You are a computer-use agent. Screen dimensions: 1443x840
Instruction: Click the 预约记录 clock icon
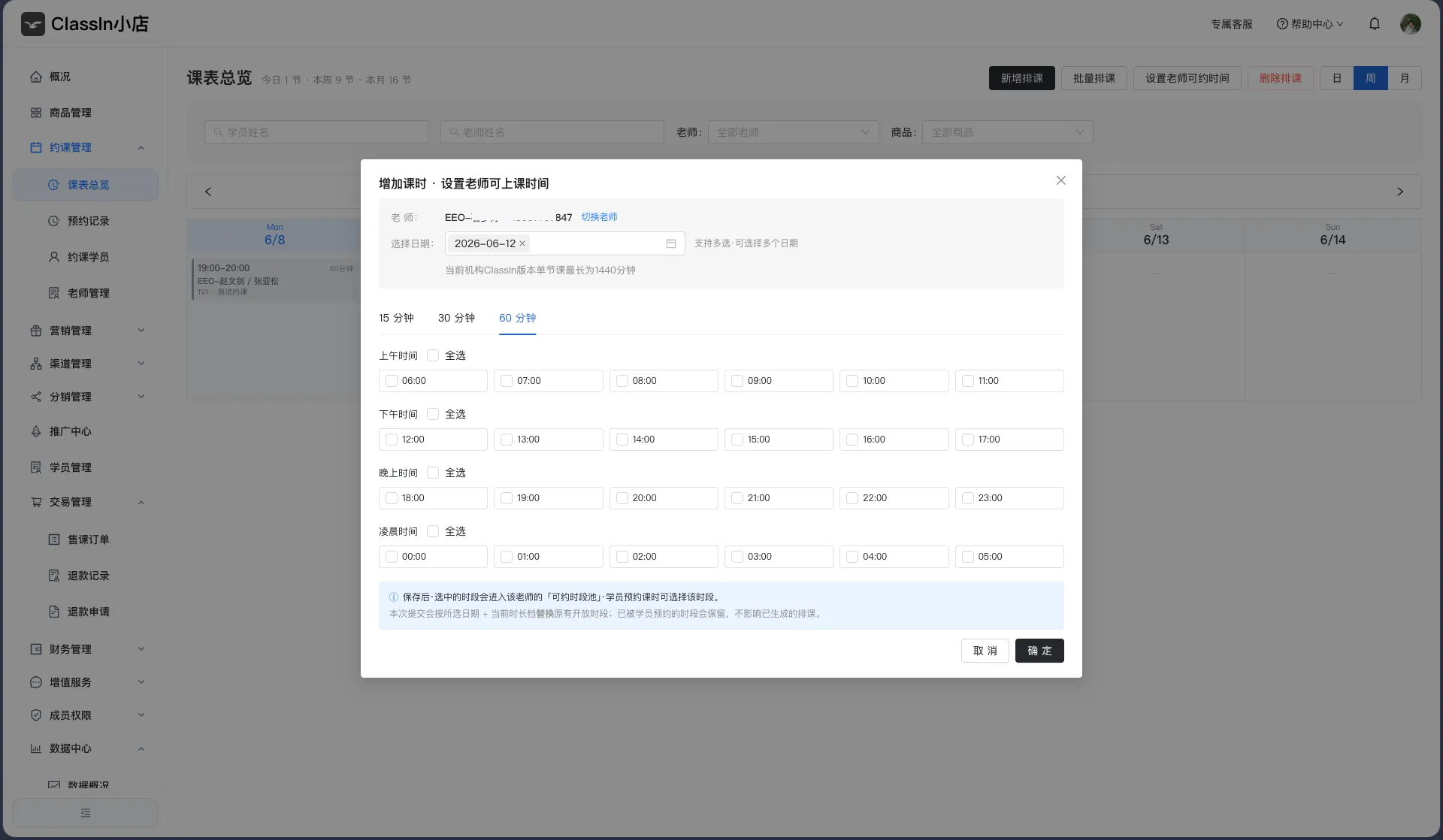click(54, 221)
